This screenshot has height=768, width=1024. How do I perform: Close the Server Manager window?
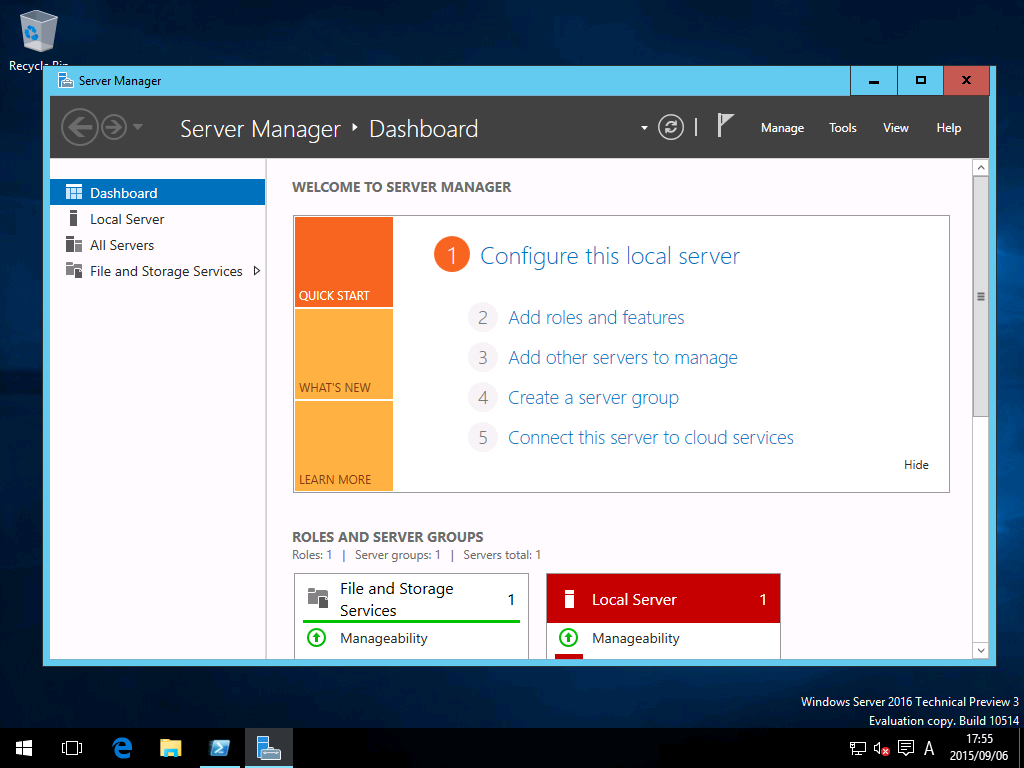click(x=967, y=81)
